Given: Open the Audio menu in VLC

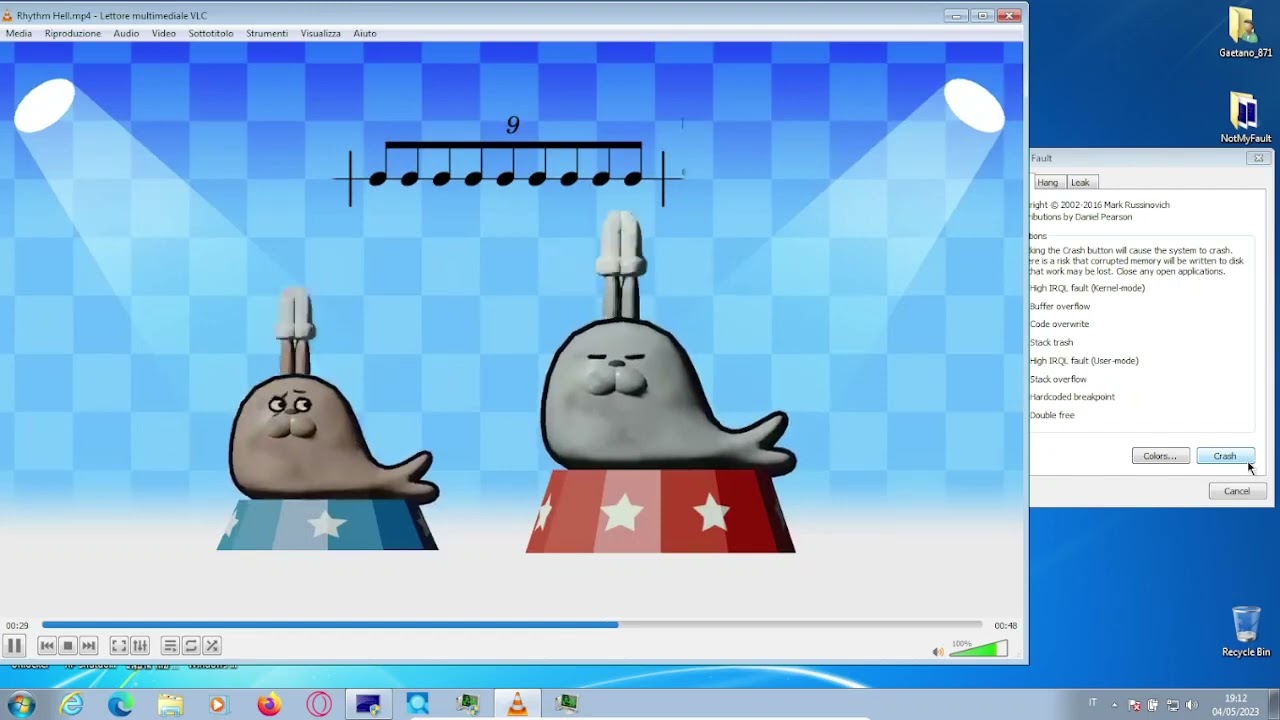Looking at the screenshot, I should pyautogui.click(x=126, y=33).
